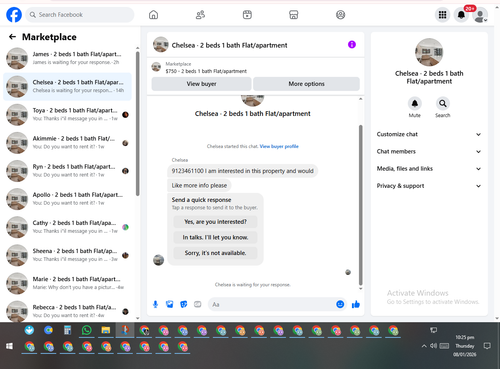The image size is (500, 369).
Task: Open the Home tab icon
Action: [x=153, y=15]
